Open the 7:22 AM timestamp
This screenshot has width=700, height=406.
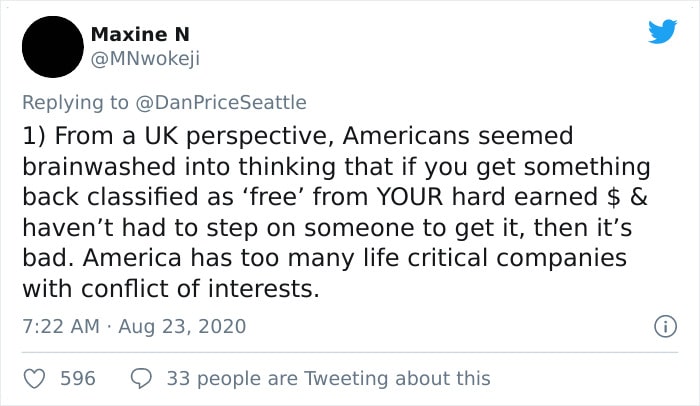click(61, 326)
